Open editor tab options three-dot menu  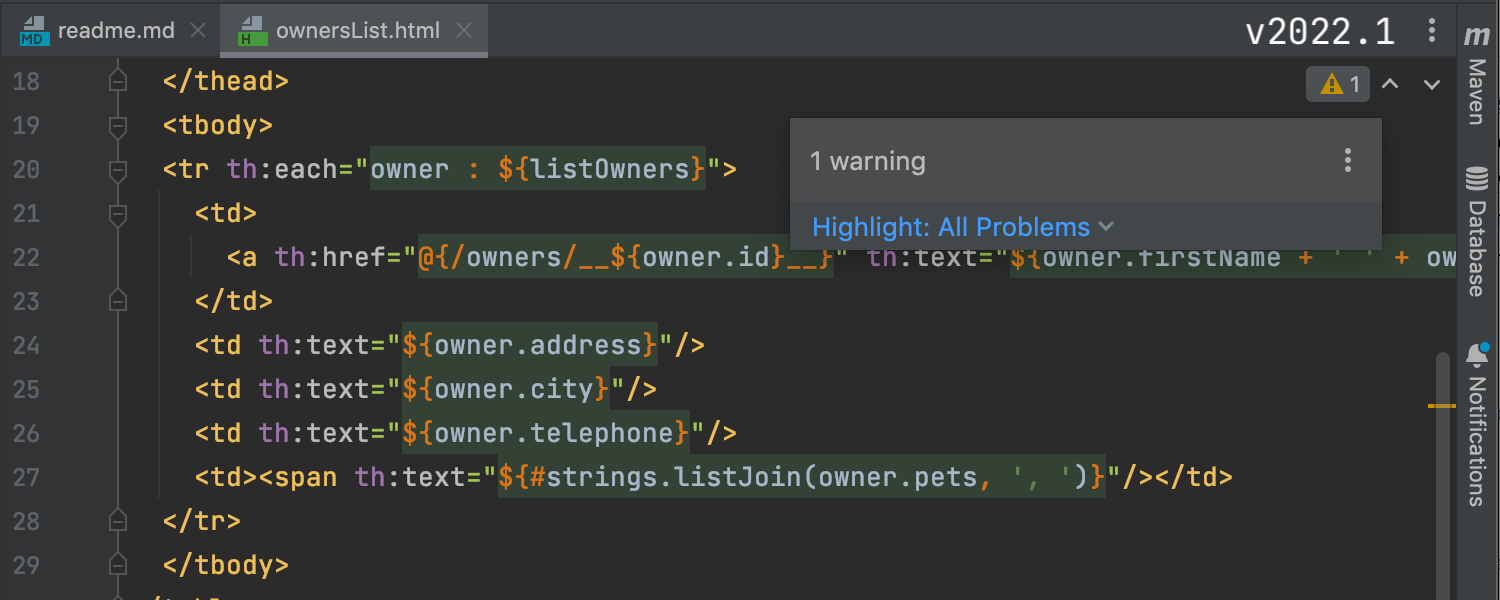[1432, 31]
